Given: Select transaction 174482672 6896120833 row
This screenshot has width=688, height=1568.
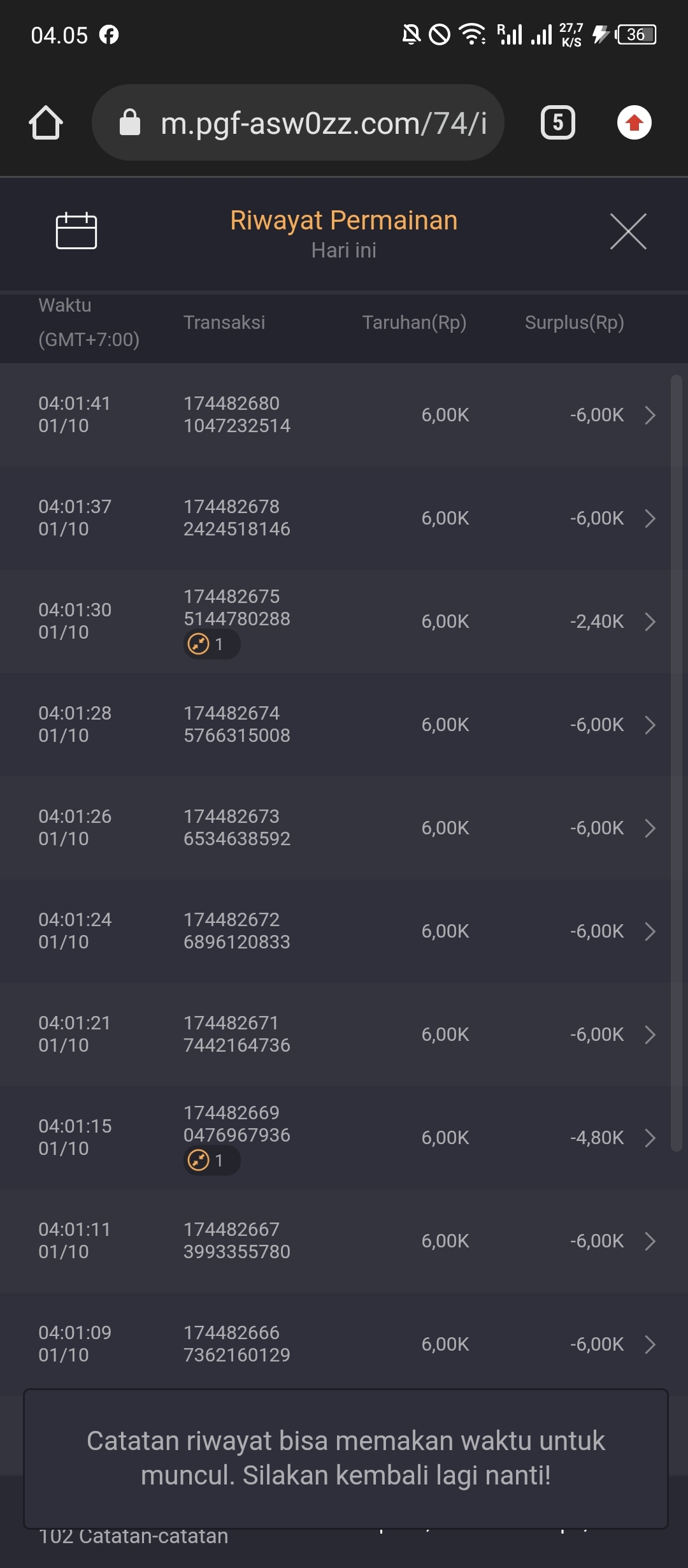Looking at the screenshot, I should pyautogui.click(x=236, y=931).
